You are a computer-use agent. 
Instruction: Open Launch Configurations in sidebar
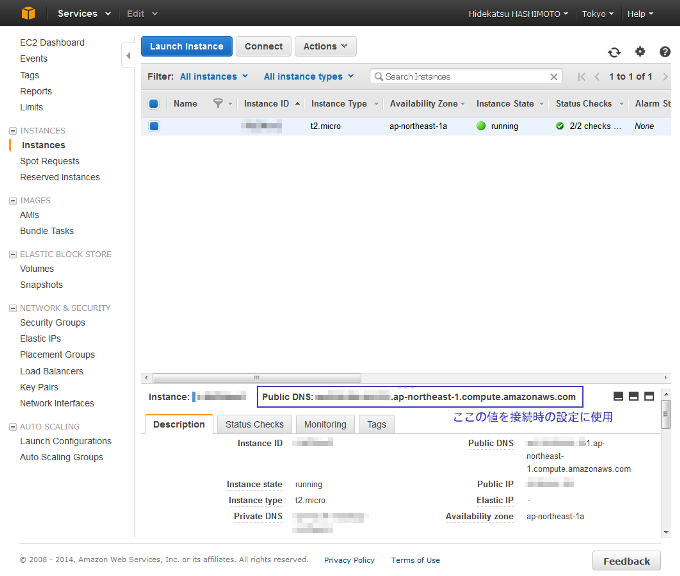coord(65,441)
